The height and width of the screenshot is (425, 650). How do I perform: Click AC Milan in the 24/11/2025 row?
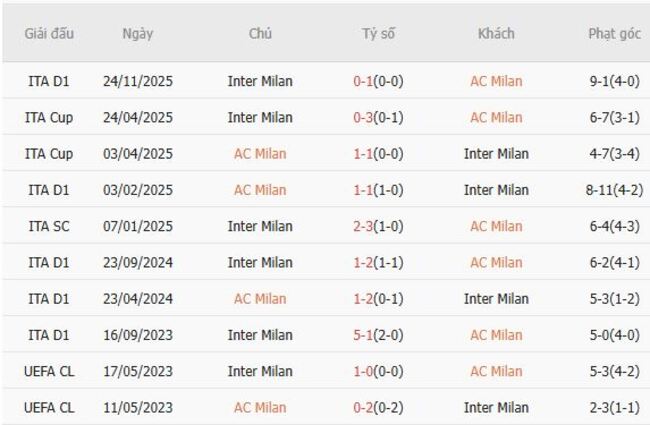point(496,81)
